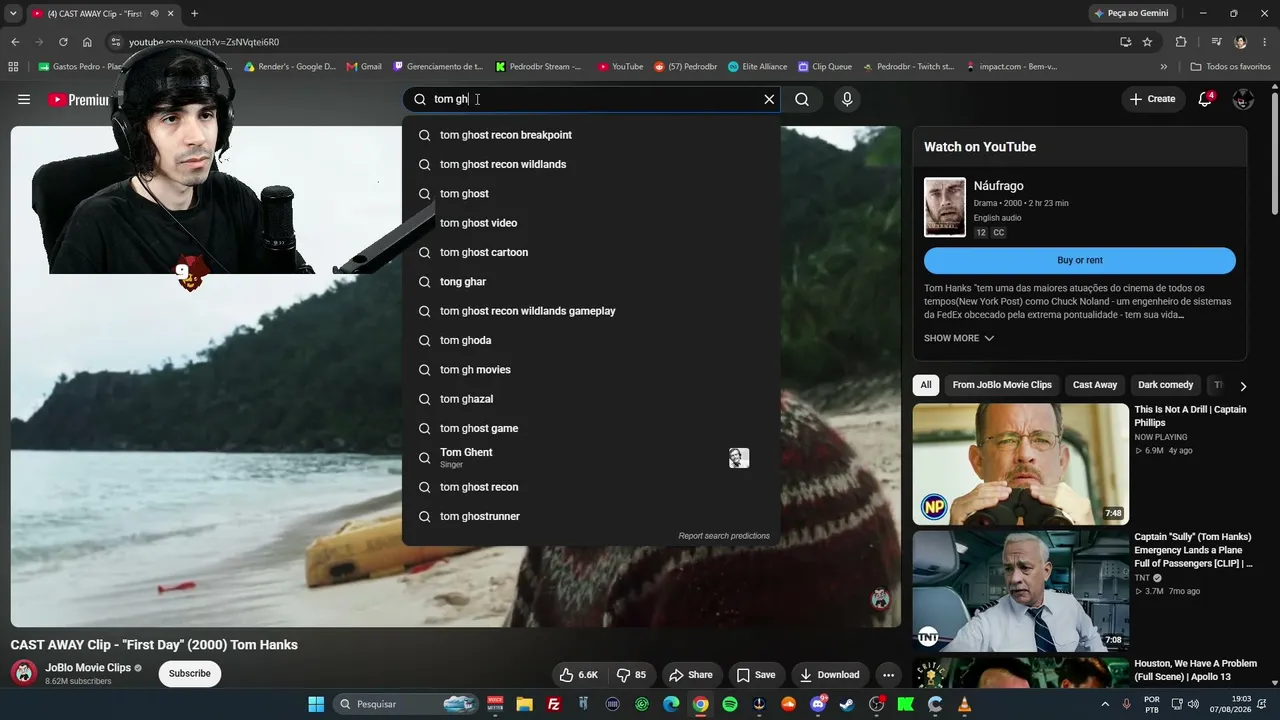Select suggestion 'tom ghost recon wildlands'
Image resolution: width=1280 pixels, height=720 pixels.
pyautogui.click(x=591, y=164)
